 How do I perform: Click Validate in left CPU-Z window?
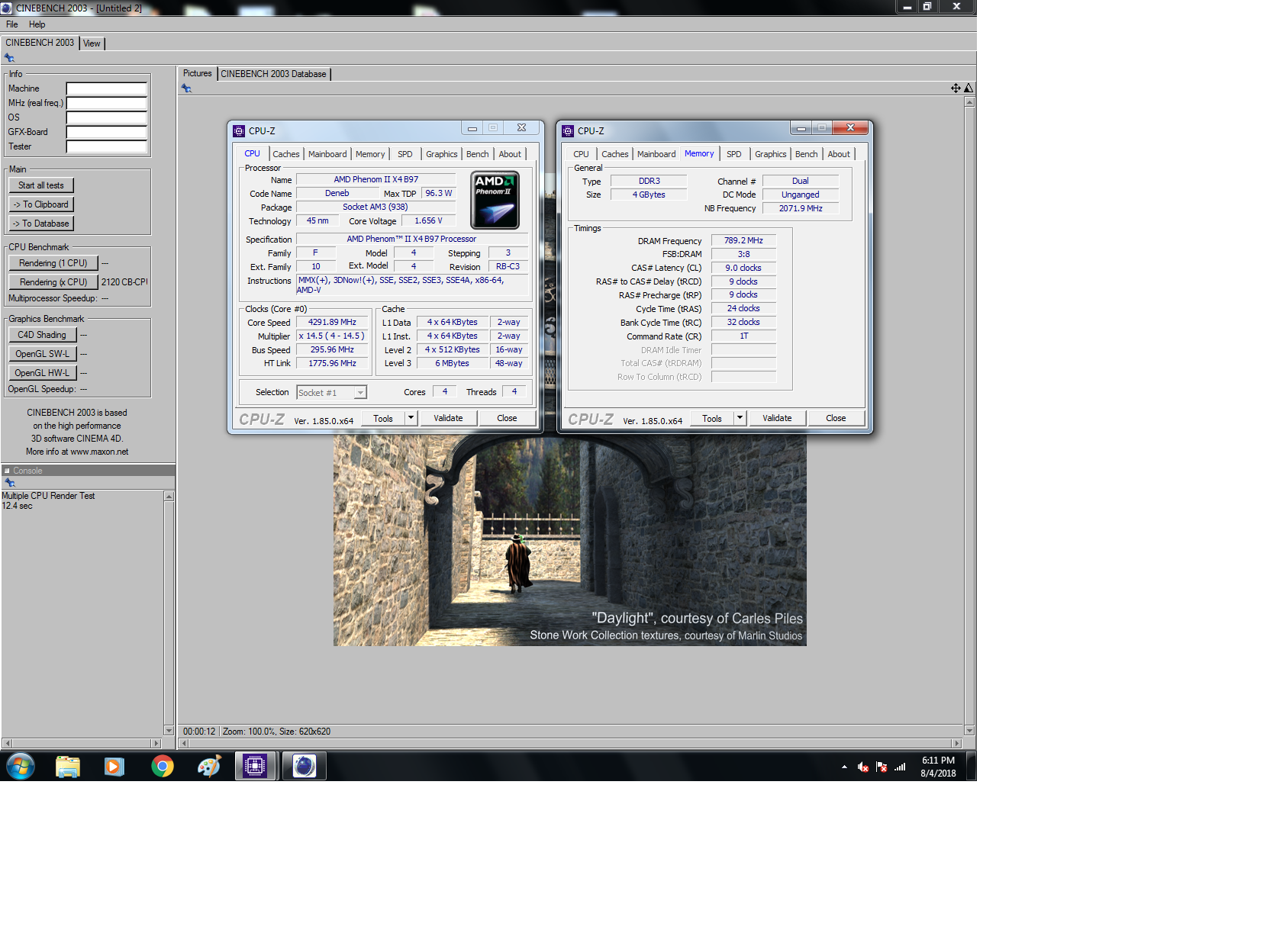click(x=448, y=418)
